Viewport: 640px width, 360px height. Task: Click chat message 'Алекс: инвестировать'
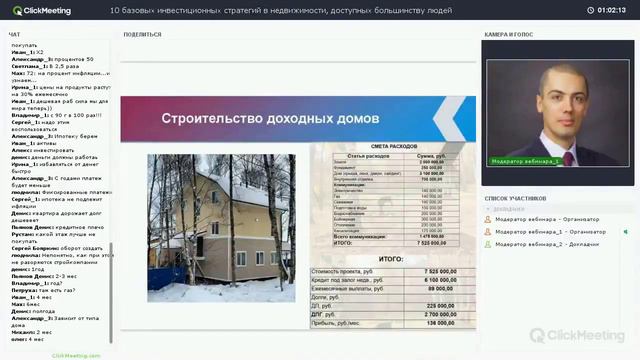(43, 150)
